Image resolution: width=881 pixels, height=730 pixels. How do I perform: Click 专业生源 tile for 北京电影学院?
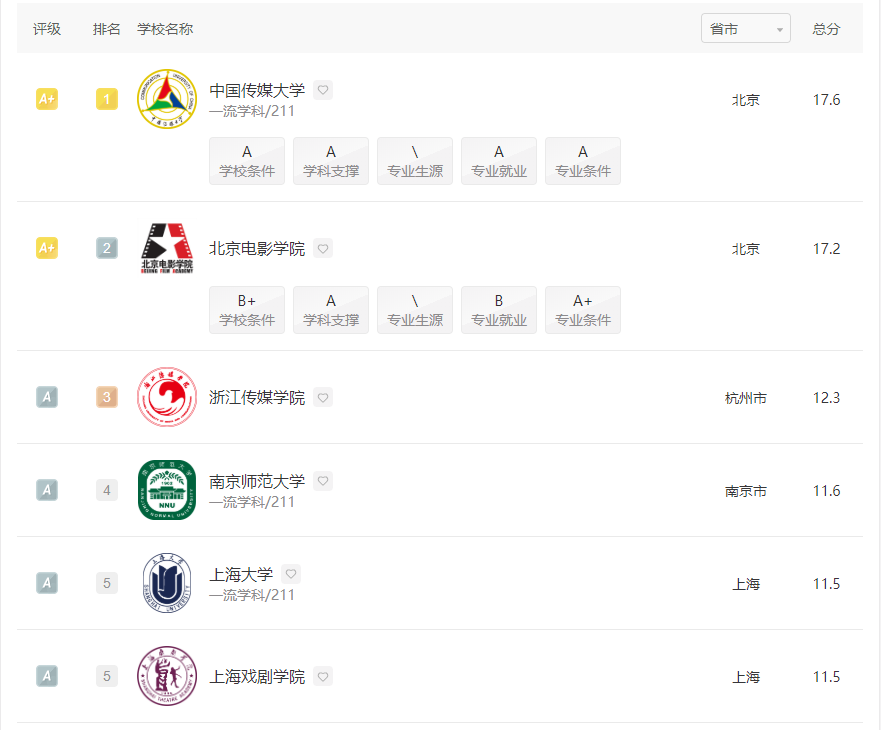(x=415, y=310)
